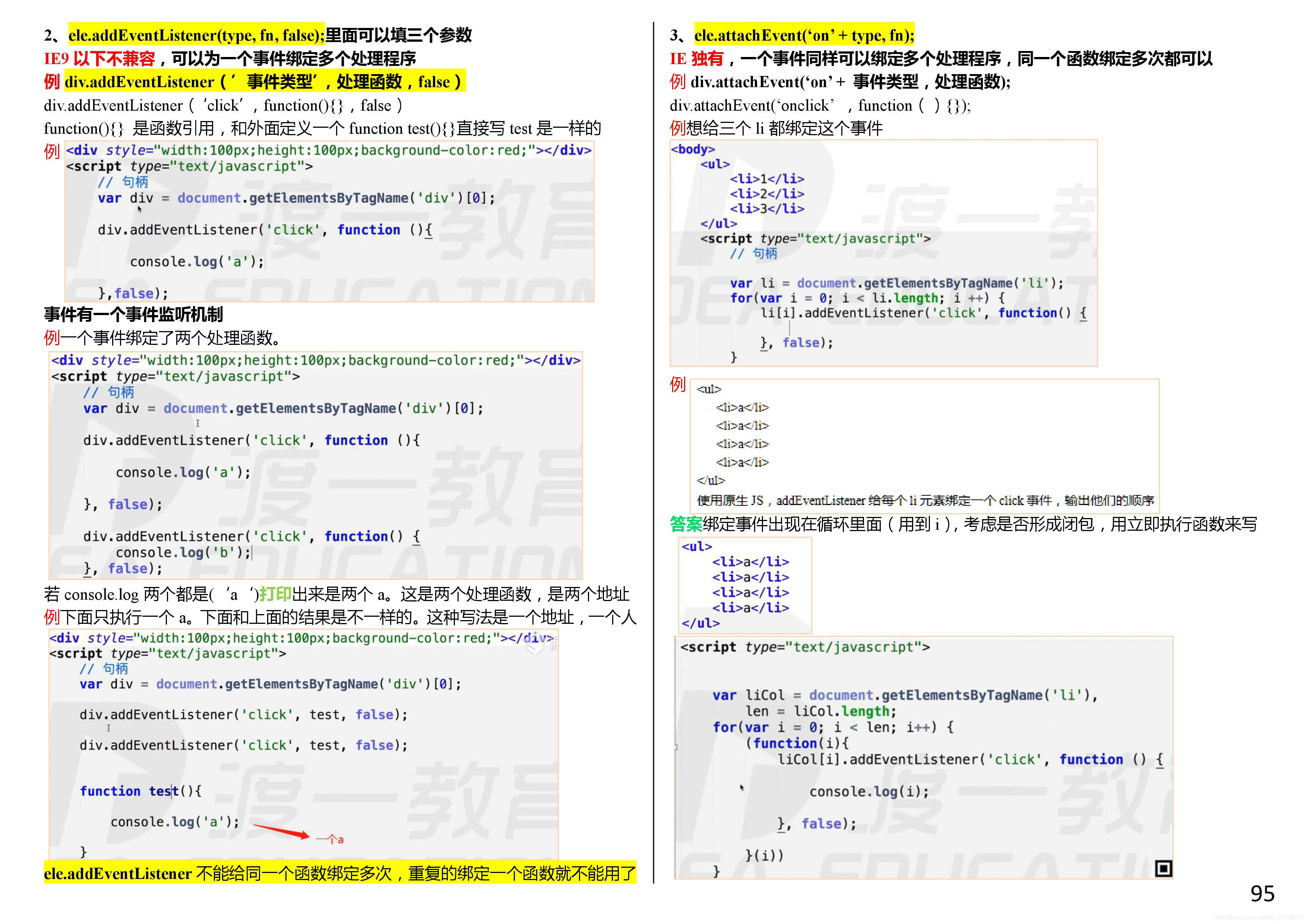Click code line "console.log('b');"
Screen dimensions: 1307x924
[x=183, y=552]
